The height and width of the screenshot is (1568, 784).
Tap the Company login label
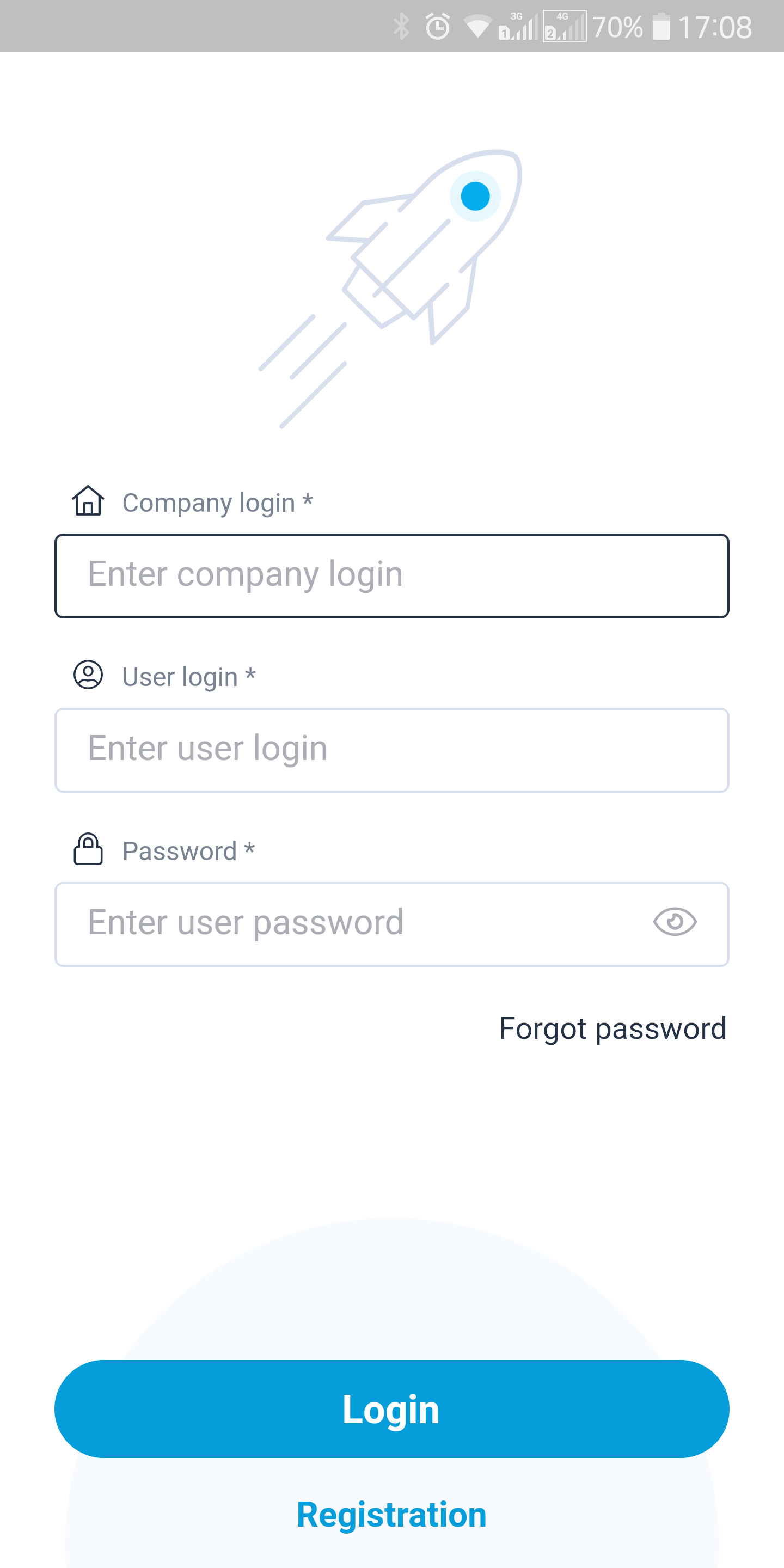click(x=217, y=503)
